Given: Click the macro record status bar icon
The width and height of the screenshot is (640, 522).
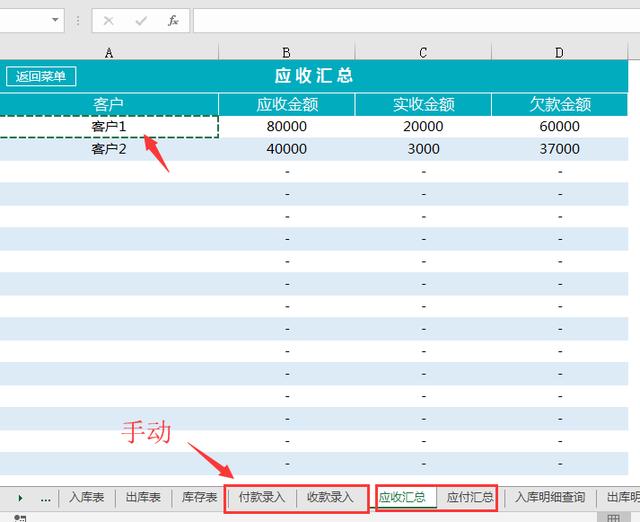Looking at the screenshot, I should (x=20, y=518).
